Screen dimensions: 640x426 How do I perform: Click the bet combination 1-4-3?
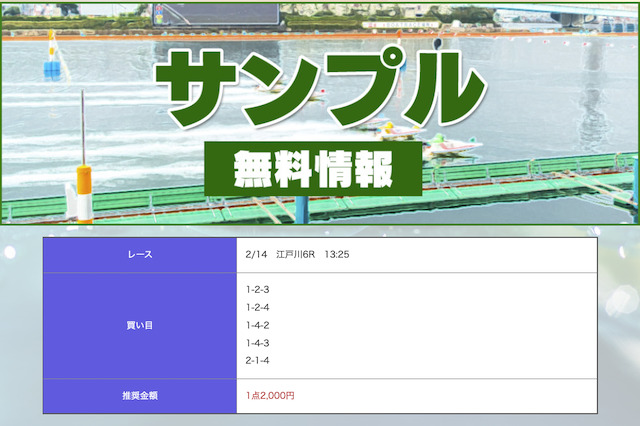[x=258, y=343]
